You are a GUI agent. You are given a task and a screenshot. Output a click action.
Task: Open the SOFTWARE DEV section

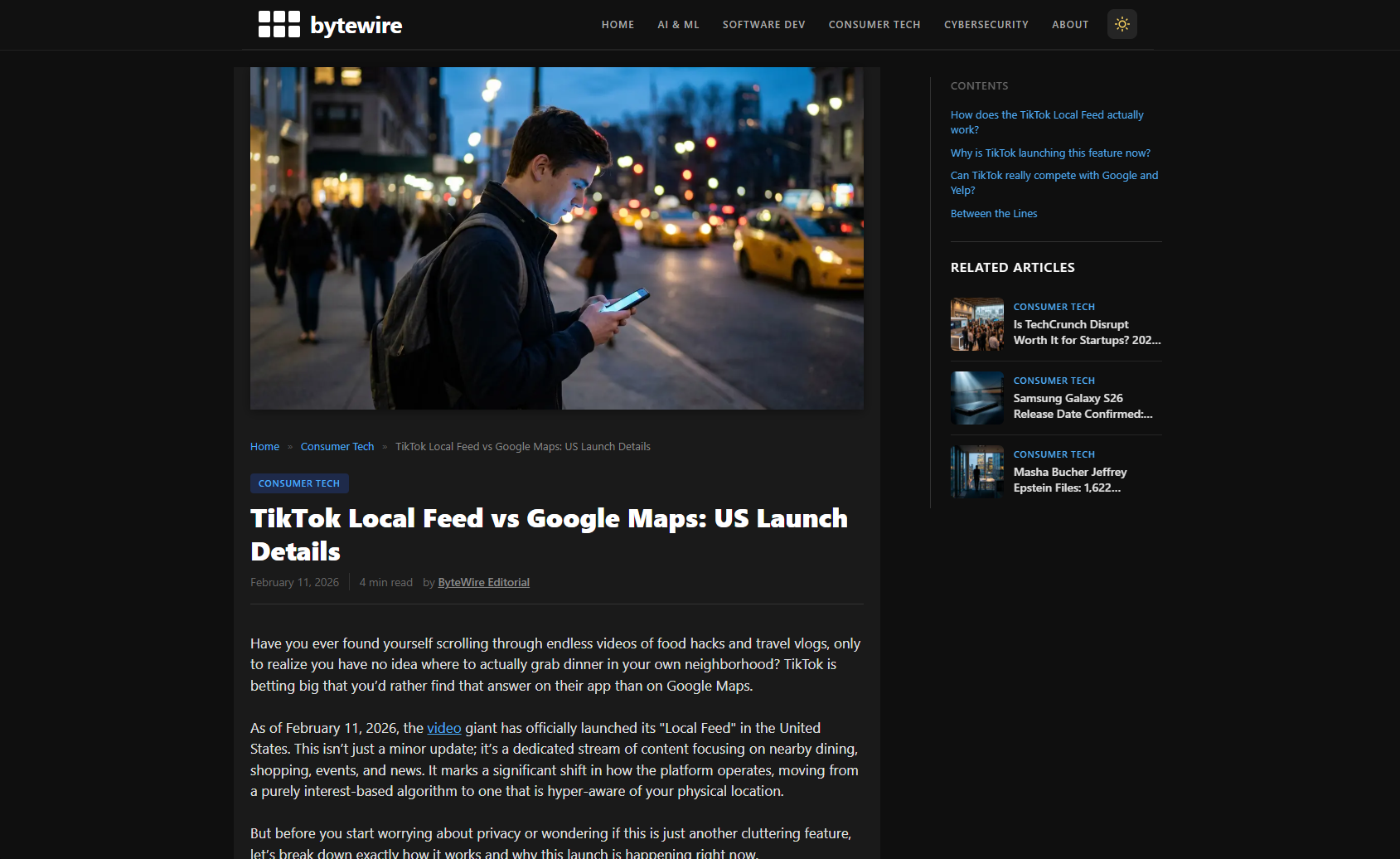coord(763,25)
